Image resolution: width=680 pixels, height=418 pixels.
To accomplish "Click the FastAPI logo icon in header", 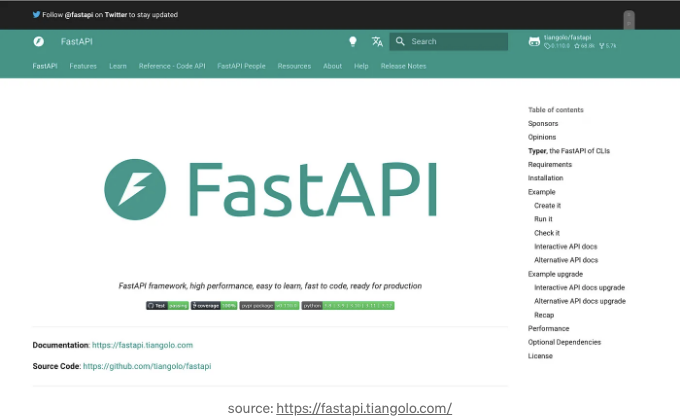I will [39, 41].
